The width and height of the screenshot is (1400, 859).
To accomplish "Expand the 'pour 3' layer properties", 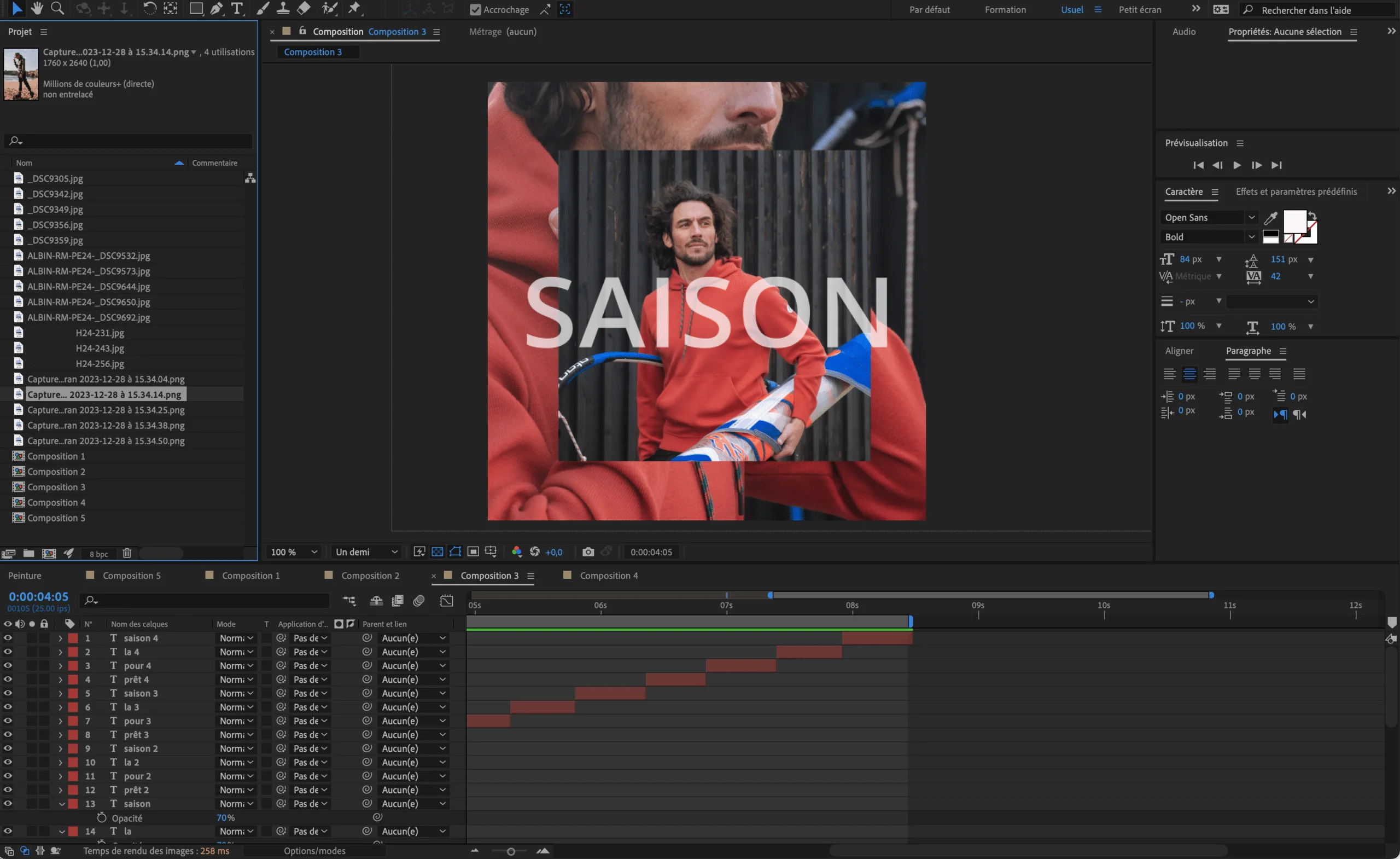I will (x=60, y=721).
